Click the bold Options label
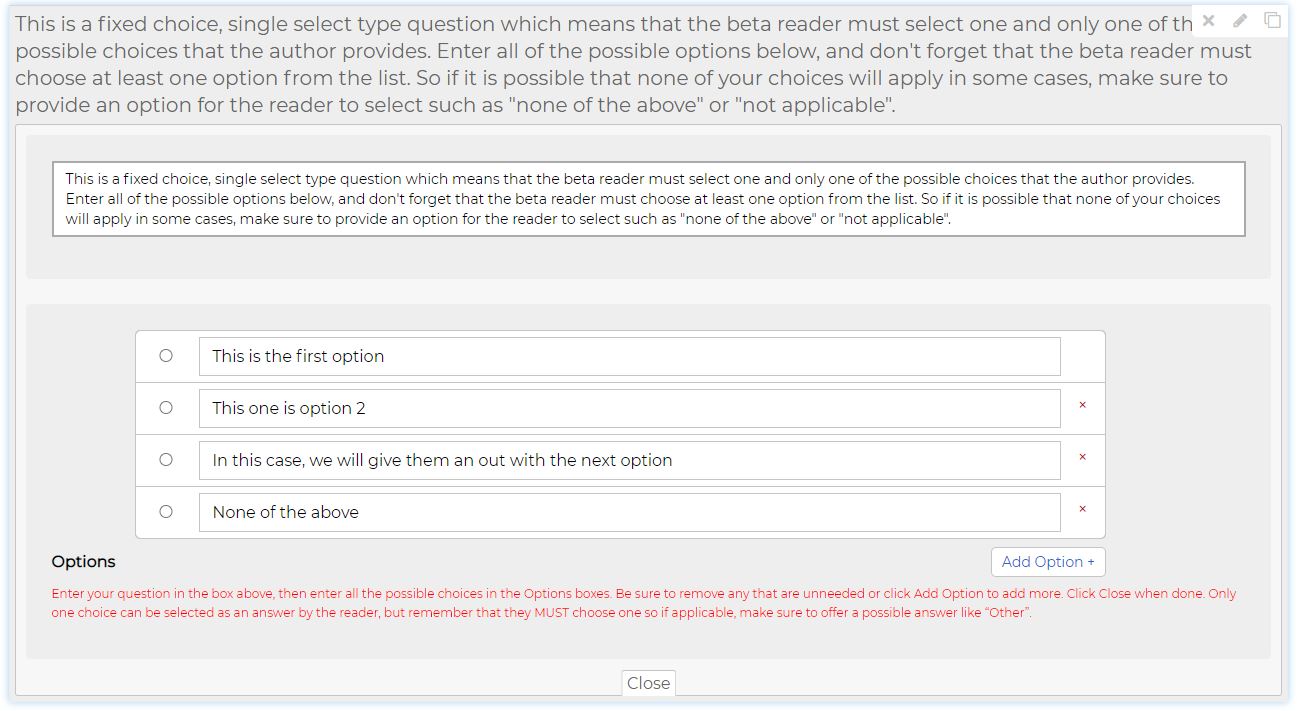The width and height of the screenshot is (1297, 711). 84,562
